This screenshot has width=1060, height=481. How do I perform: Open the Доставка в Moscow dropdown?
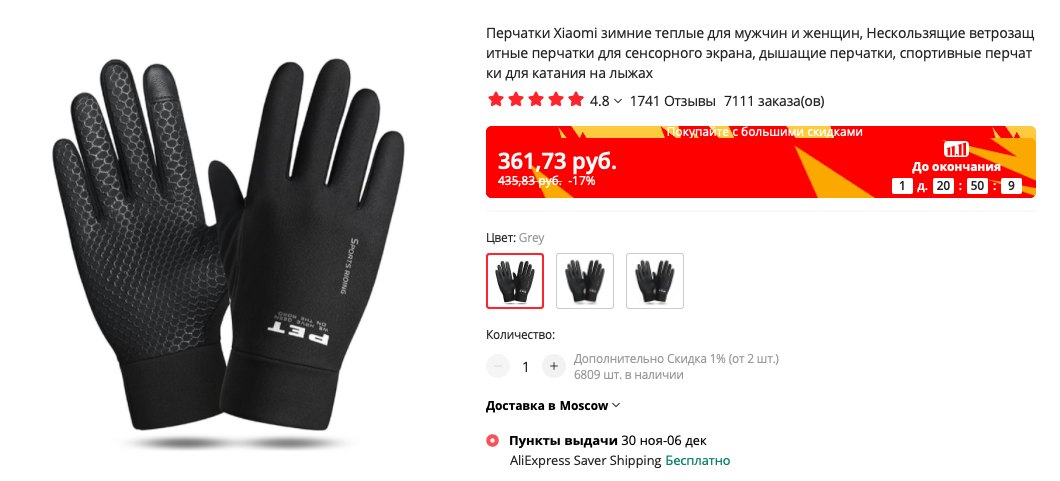coord(553,405)
